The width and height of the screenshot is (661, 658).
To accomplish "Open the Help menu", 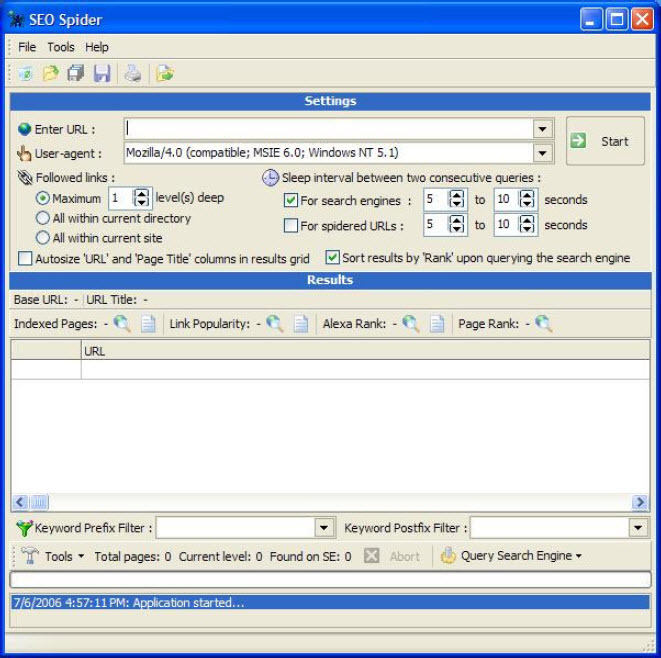I will click(x=97, y=47).
